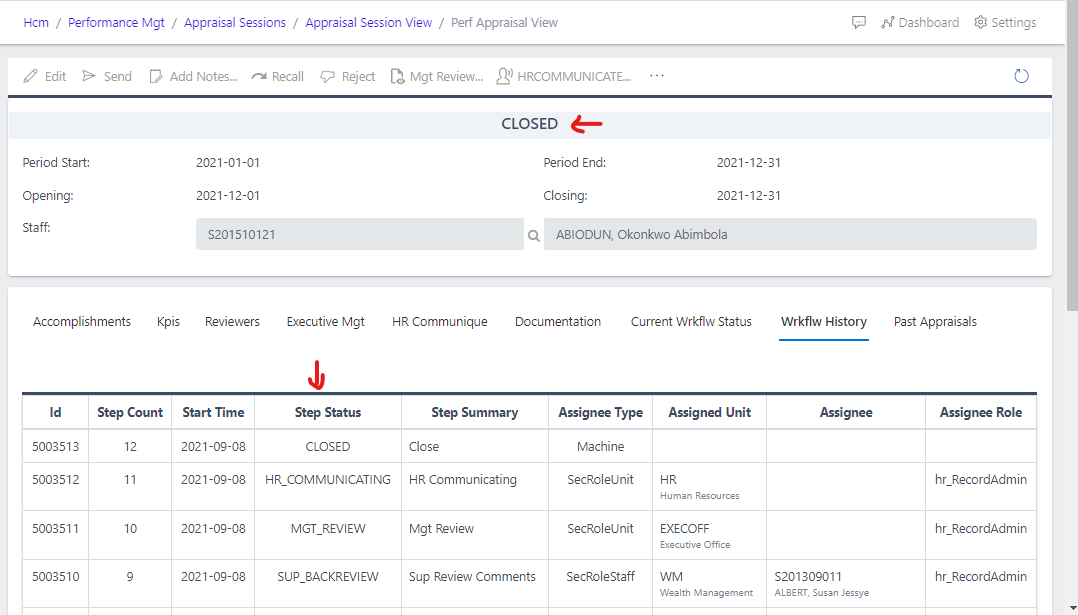The image size is (1078, 615).
Task: Click the Reject toolbar action
Action: point(347,76)
